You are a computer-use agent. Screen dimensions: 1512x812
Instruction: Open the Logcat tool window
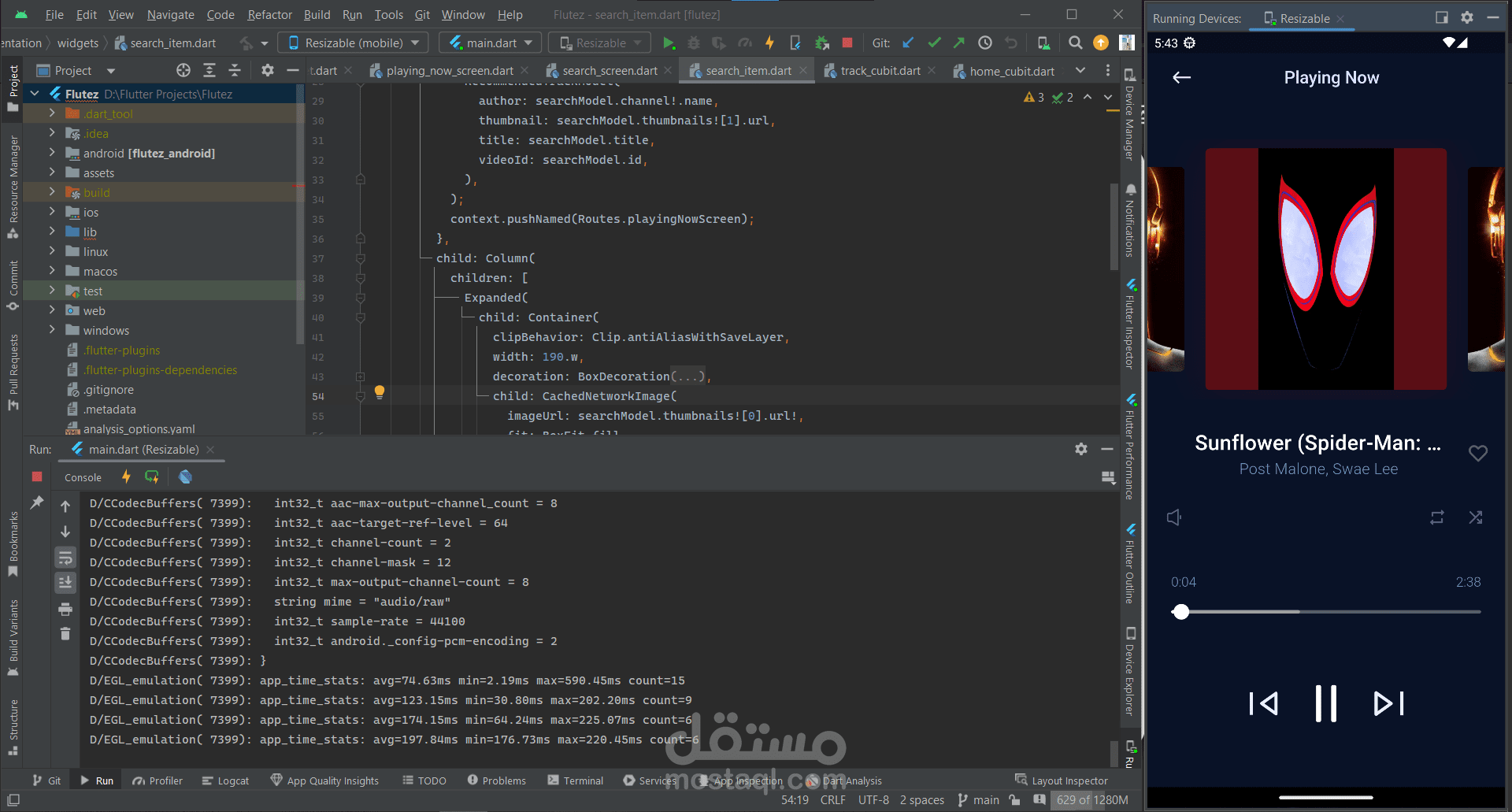point(225,780)
